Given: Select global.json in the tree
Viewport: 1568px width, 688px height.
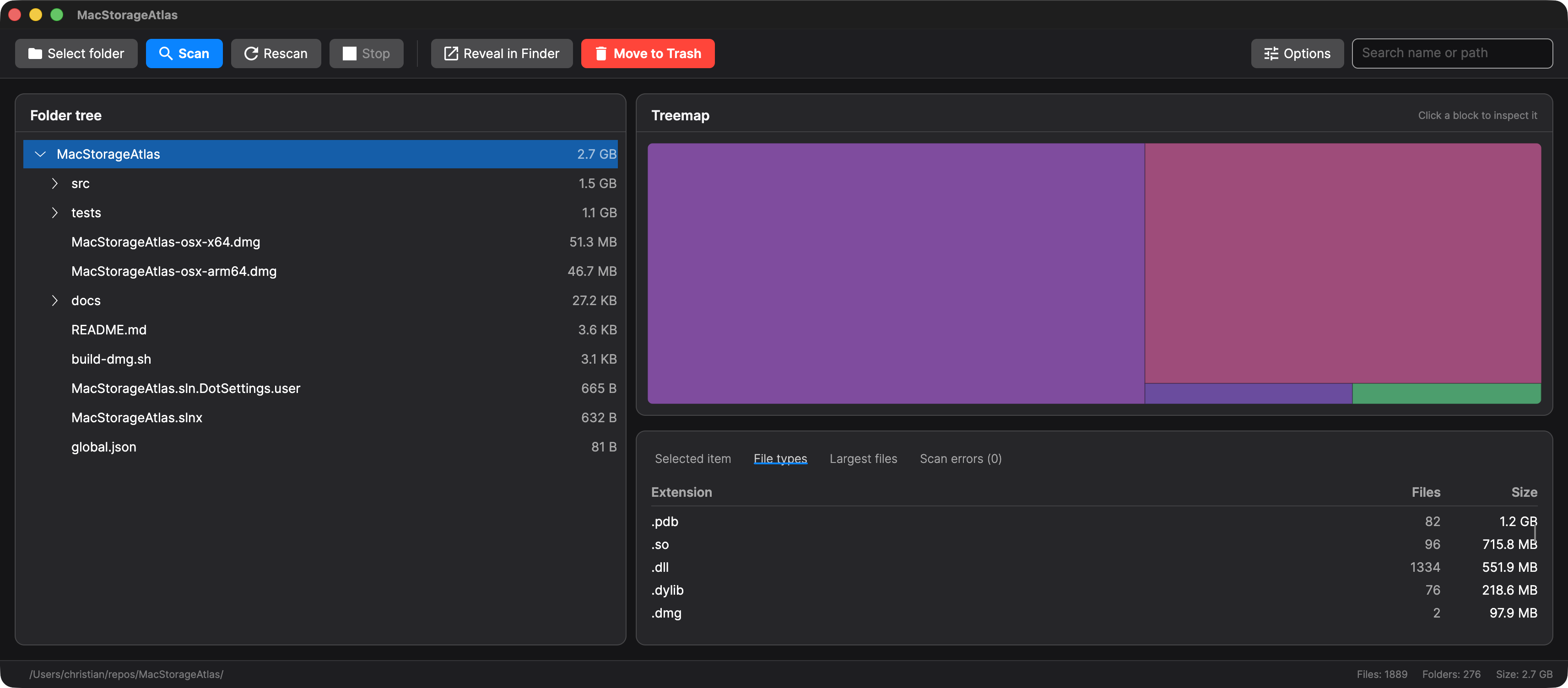Looking at the screenshot, I should point(320,446).
